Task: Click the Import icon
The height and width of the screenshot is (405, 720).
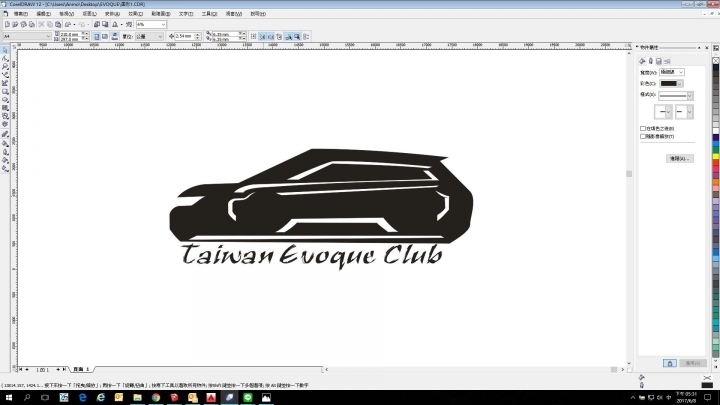Action: pyautogui.click(x=97, y=24)
